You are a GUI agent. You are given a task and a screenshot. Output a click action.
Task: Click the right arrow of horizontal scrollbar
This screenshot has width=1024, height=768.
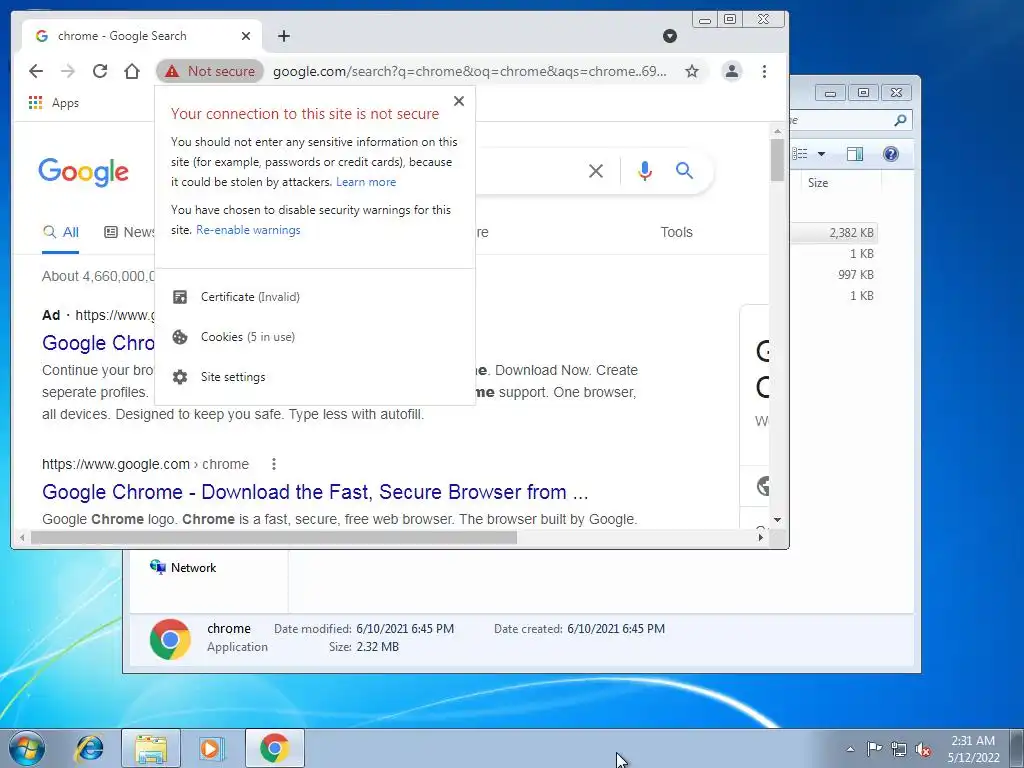(760, 537)
